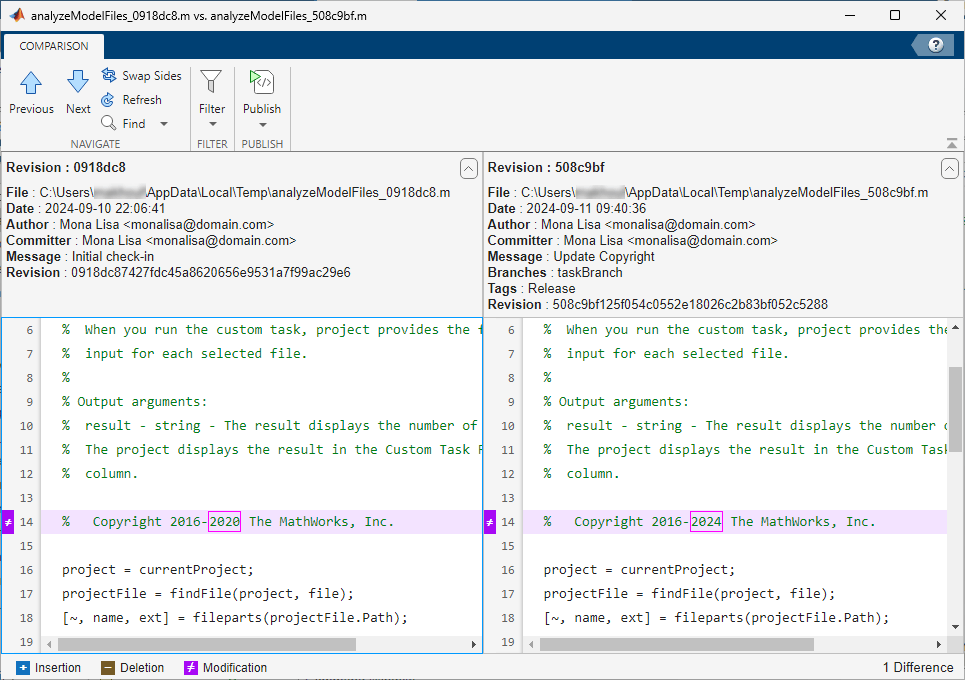965x680 pixels.
Task: Collapse the toolstrip using the corner arrow
Action: pos(951,143)
